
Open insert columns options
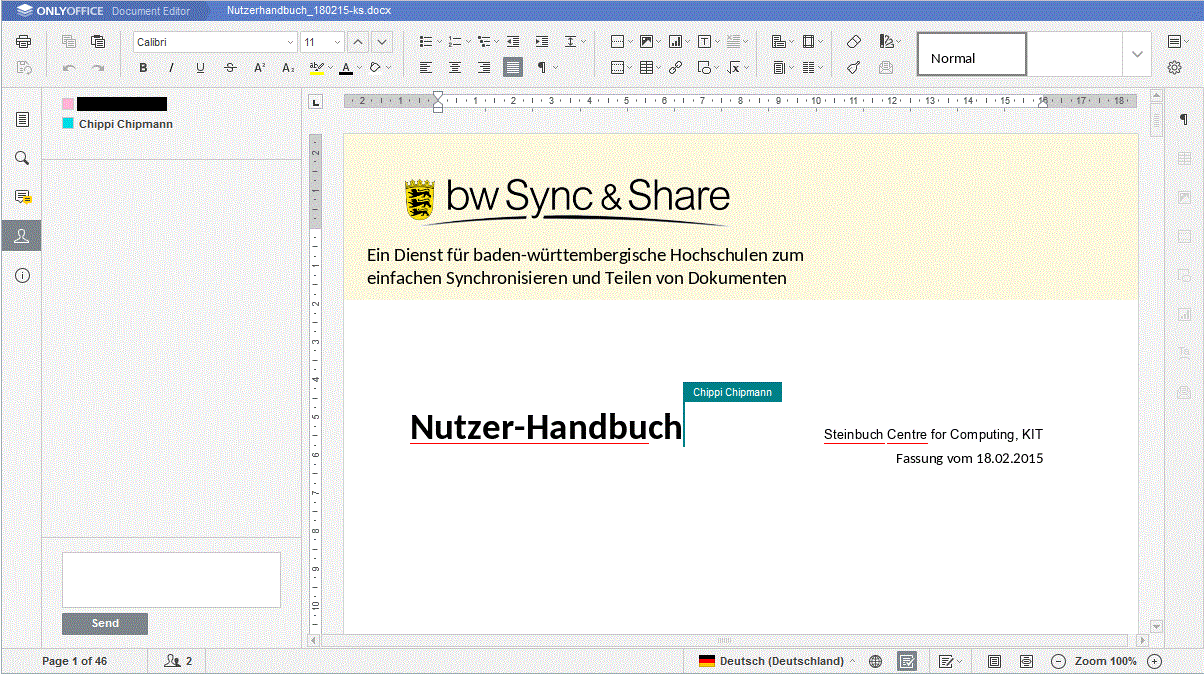pyautogui.click(x=812, y=68)
